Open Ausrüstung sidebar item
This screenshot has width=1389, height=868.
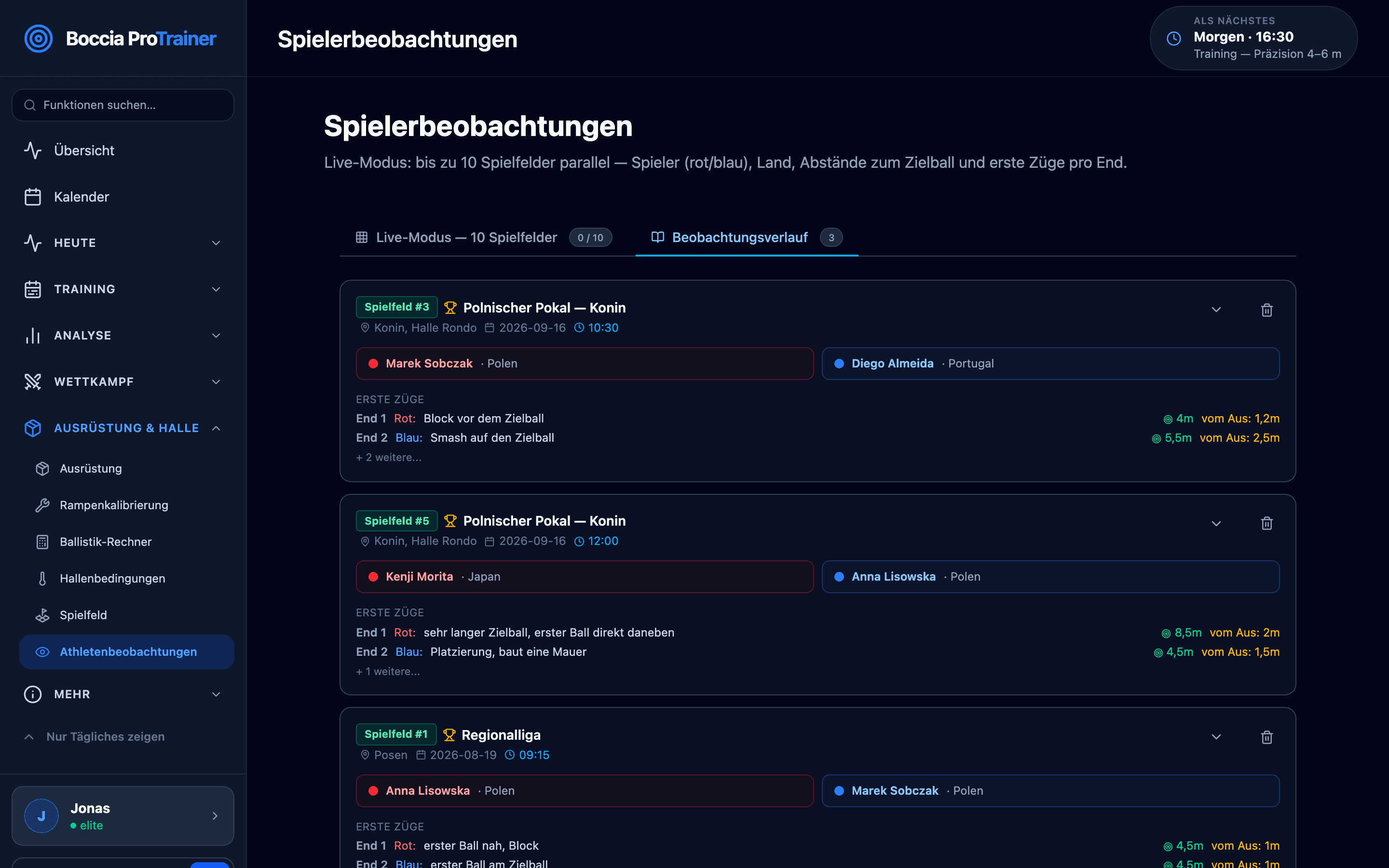[x=127, y=468]
